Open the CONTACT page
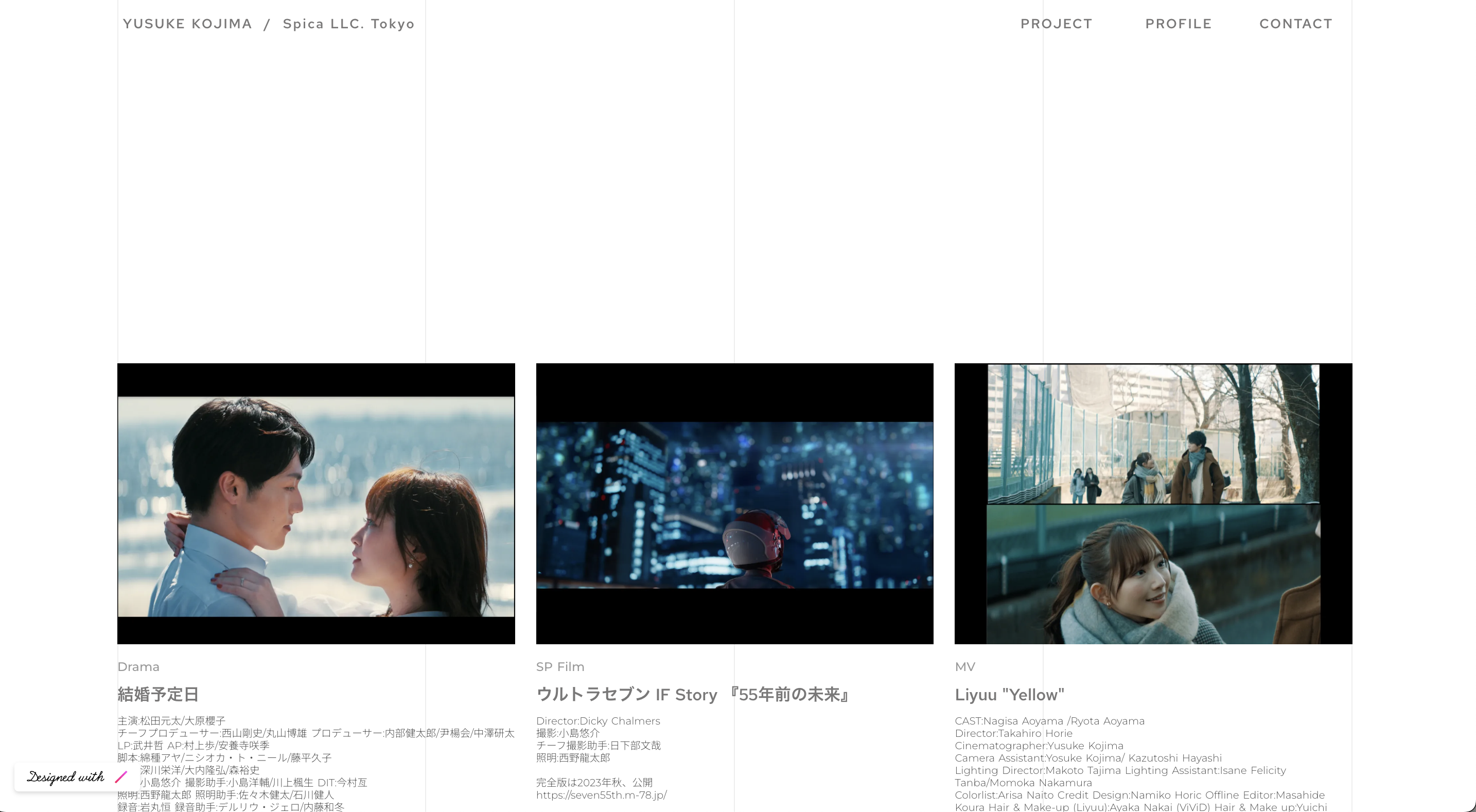This screenshot has height=812, width=1476. pyautogui.click(x=1295, y=24)
